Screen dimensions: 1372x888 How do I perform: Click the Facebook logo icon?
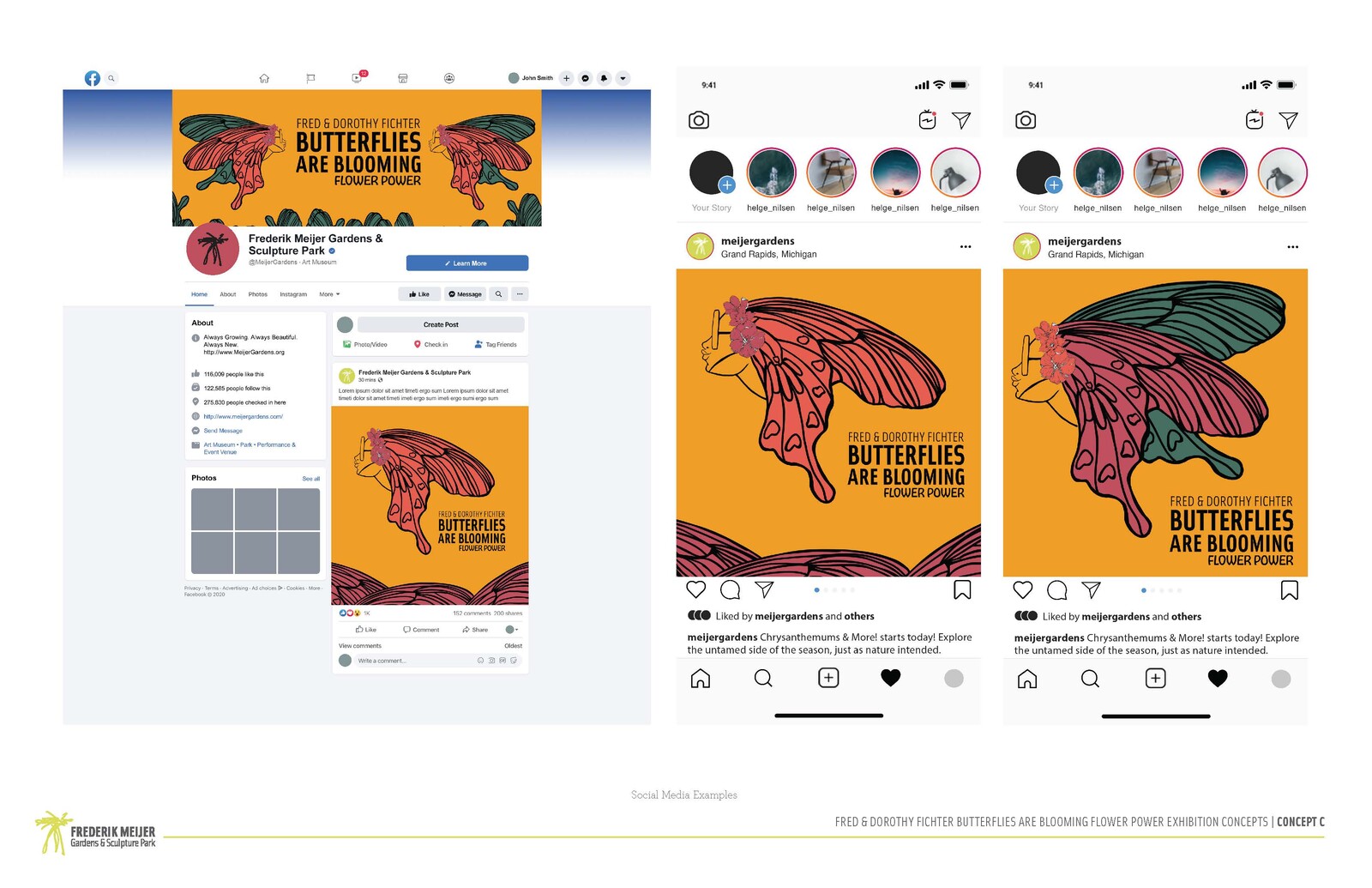point(93,78)
